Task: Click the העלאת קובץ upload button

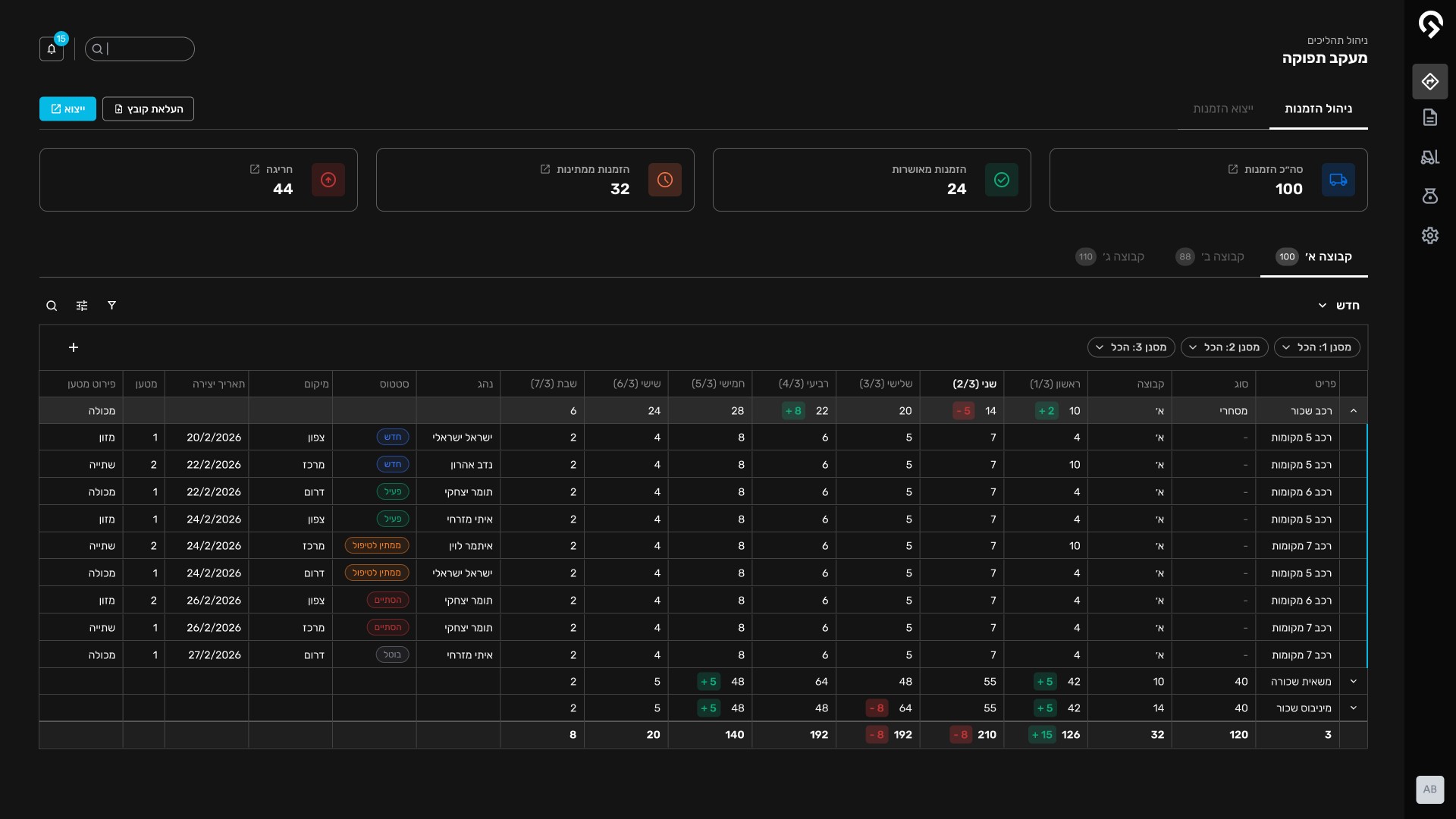Action: tap(148, 109)
